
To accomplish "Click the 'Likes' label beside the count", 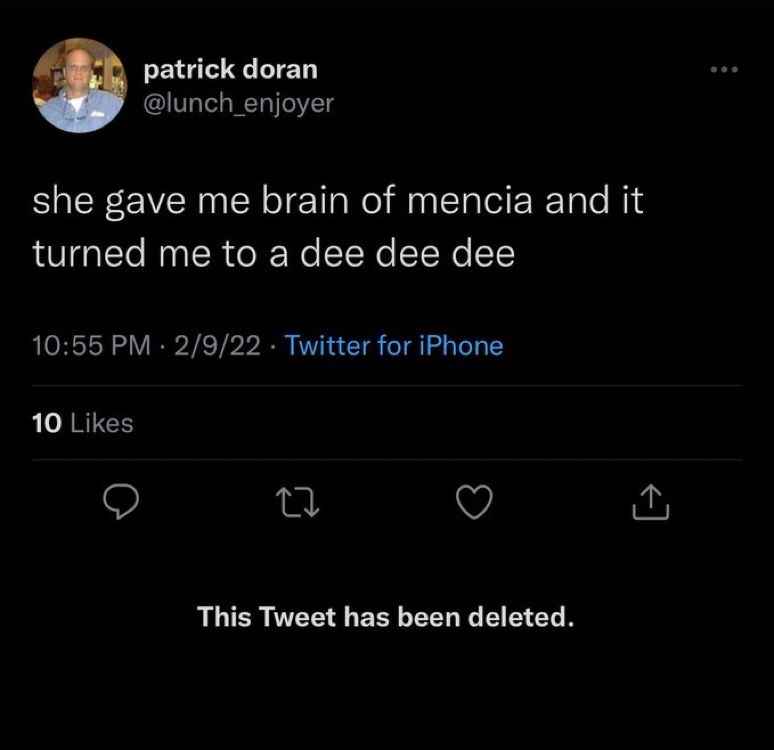I will (x=102, y=423).
